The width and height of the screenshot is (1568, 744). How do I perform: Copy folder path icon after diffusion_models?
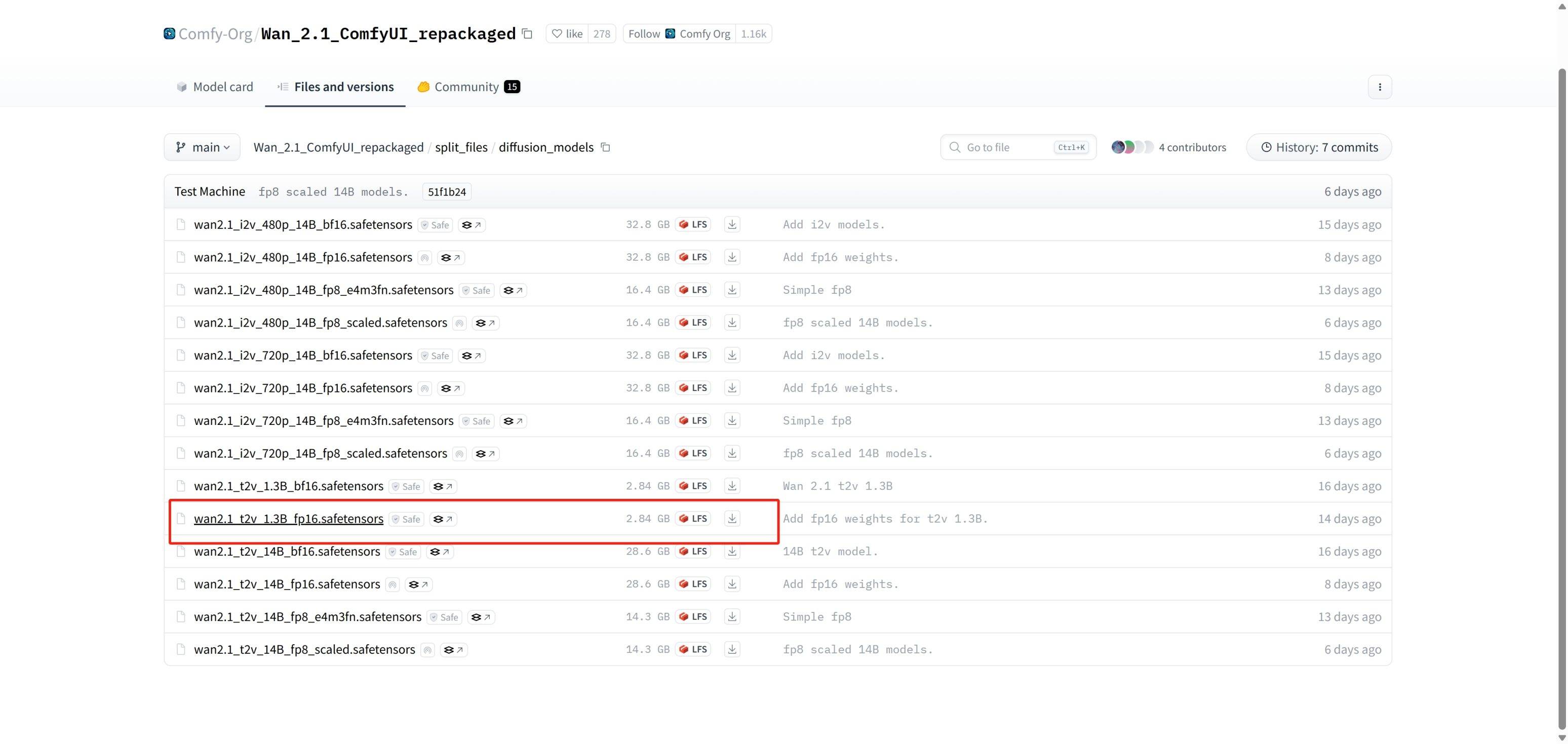(x=606, y=147)
